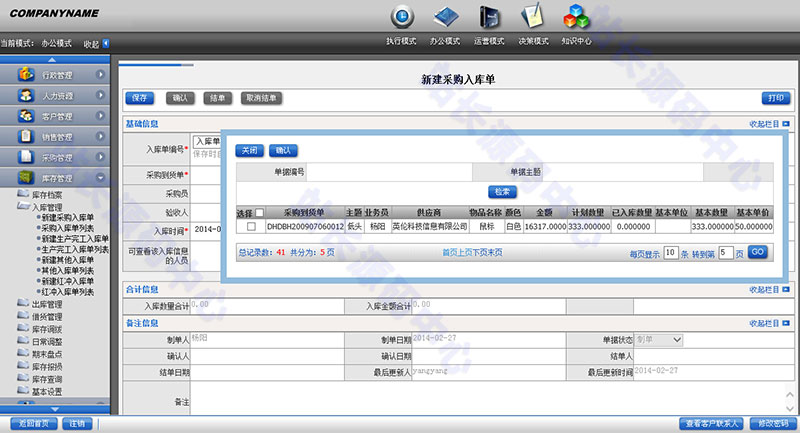Collapse sidebar with the 收起 arrow icon
The image size is (800, 433).
(106, 43)
